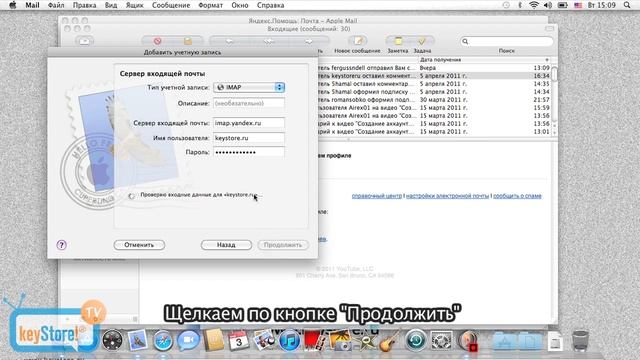The width and height of the screenshot is (640, 360).
Task: Open System Preferences gears in Dock
Action: click(x=442, y=340)
